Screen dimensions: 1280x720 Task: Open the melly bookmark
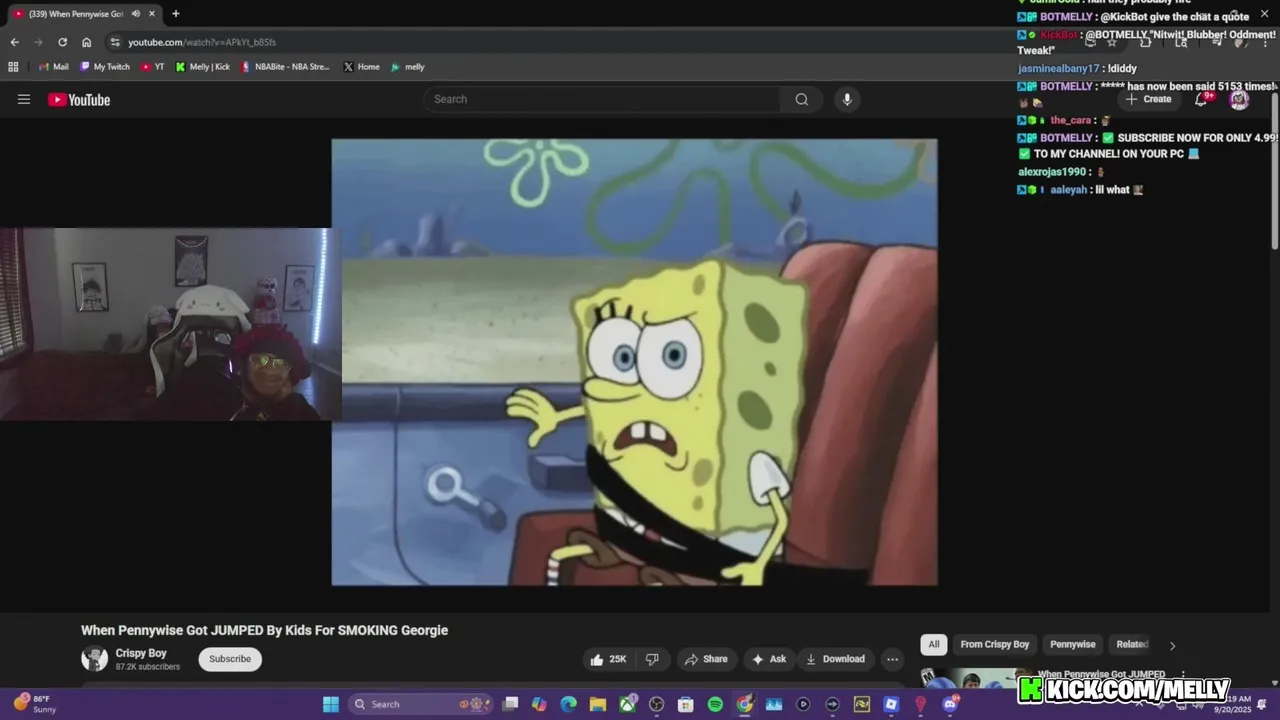coord(408,67)
